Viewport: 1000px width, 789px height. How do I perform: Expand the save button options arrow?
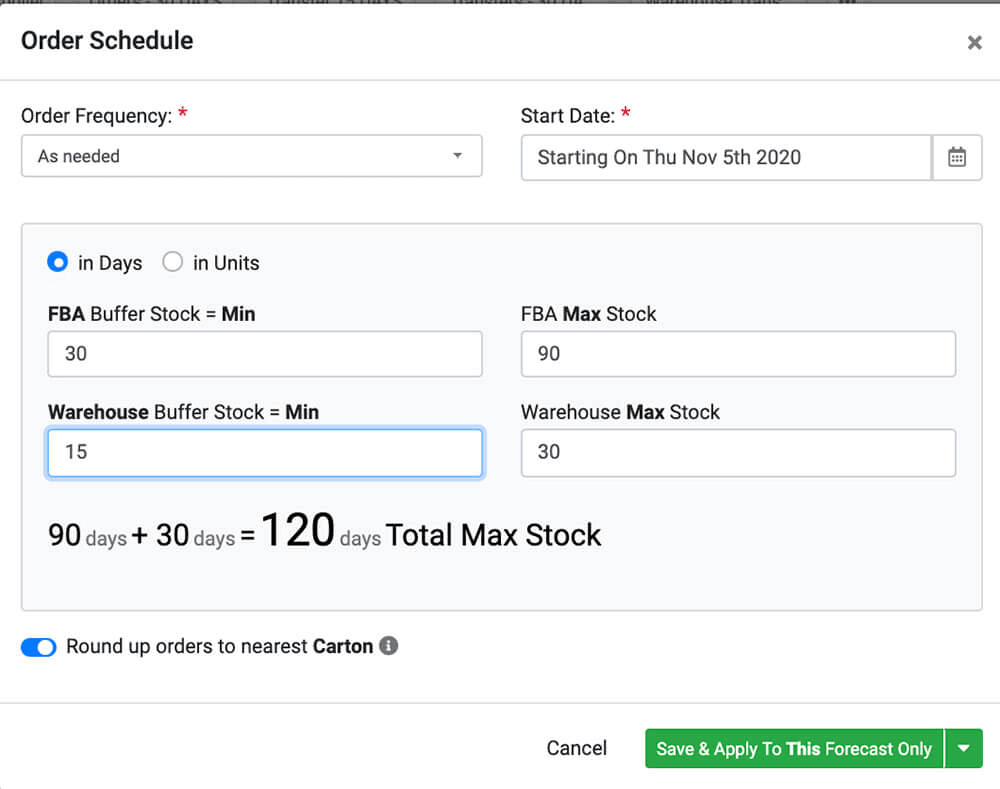click(964, 748)
